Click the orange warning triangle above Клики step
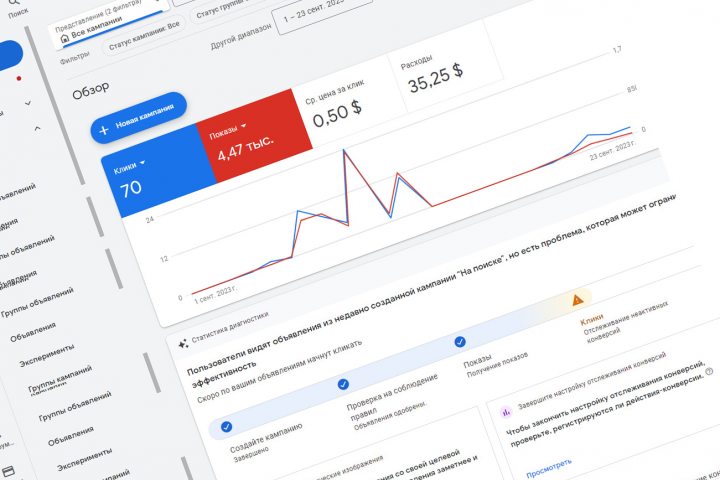The height and width of the screenshot is (480, 720). tap(578, 300)
